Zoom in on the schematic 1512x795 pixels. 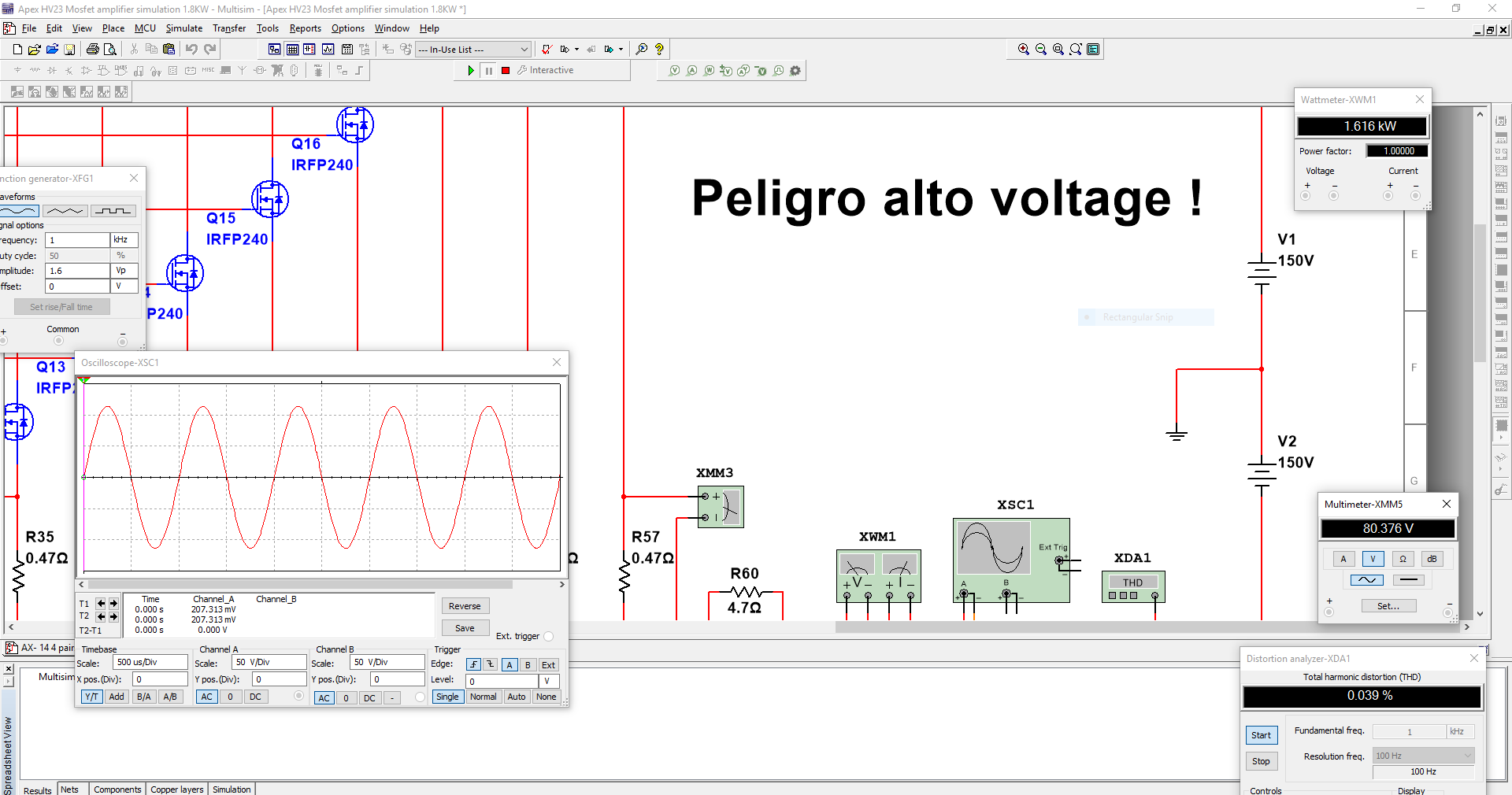[x=1024, y=49]
